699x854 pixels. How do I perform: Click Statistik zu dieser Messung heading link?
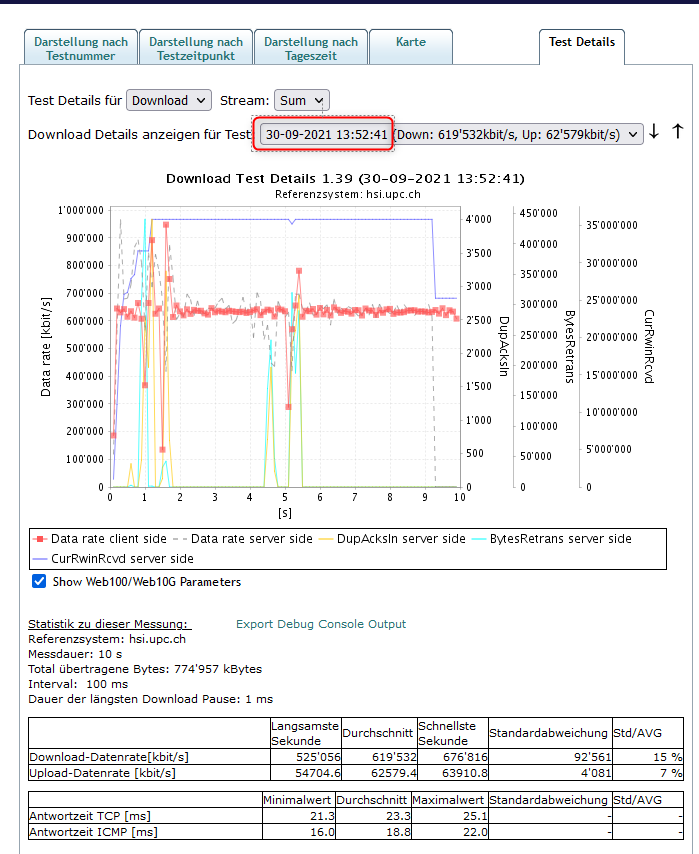pyautogui.click(x=108, y=624)
